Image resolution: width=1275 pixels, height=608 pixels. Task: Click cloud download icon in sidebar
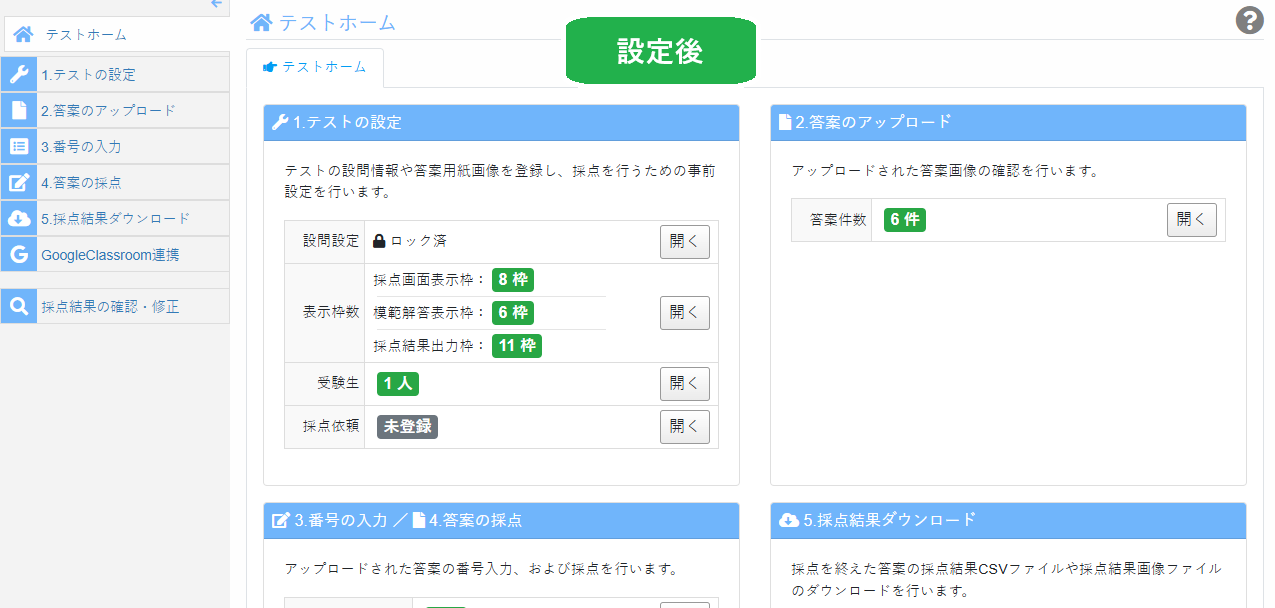click(19, 218)
